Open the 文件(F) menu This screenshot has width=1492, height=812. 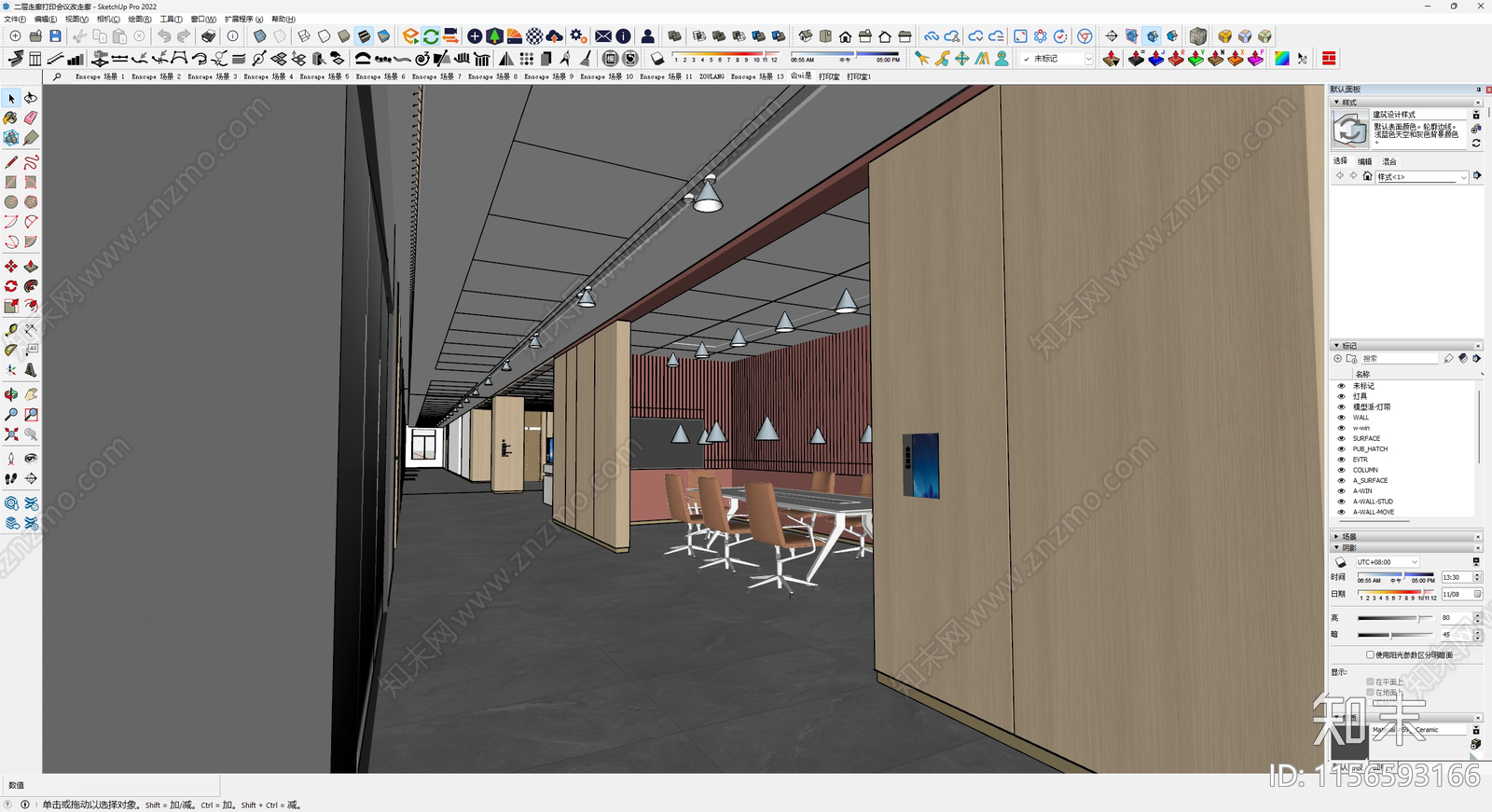point(15,19)
